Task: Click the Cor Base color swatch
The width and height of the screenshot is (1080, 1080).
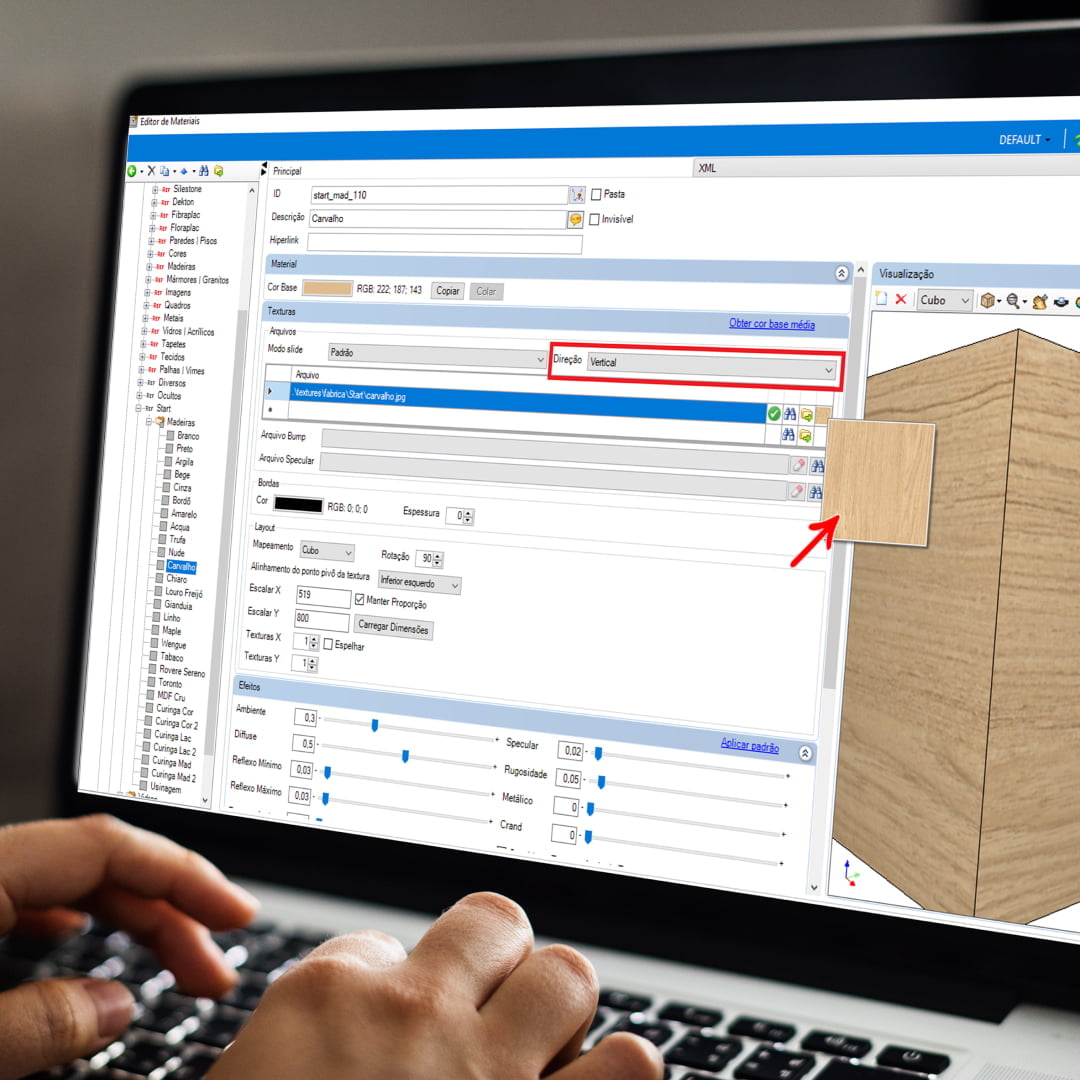Action: point(327,289)
